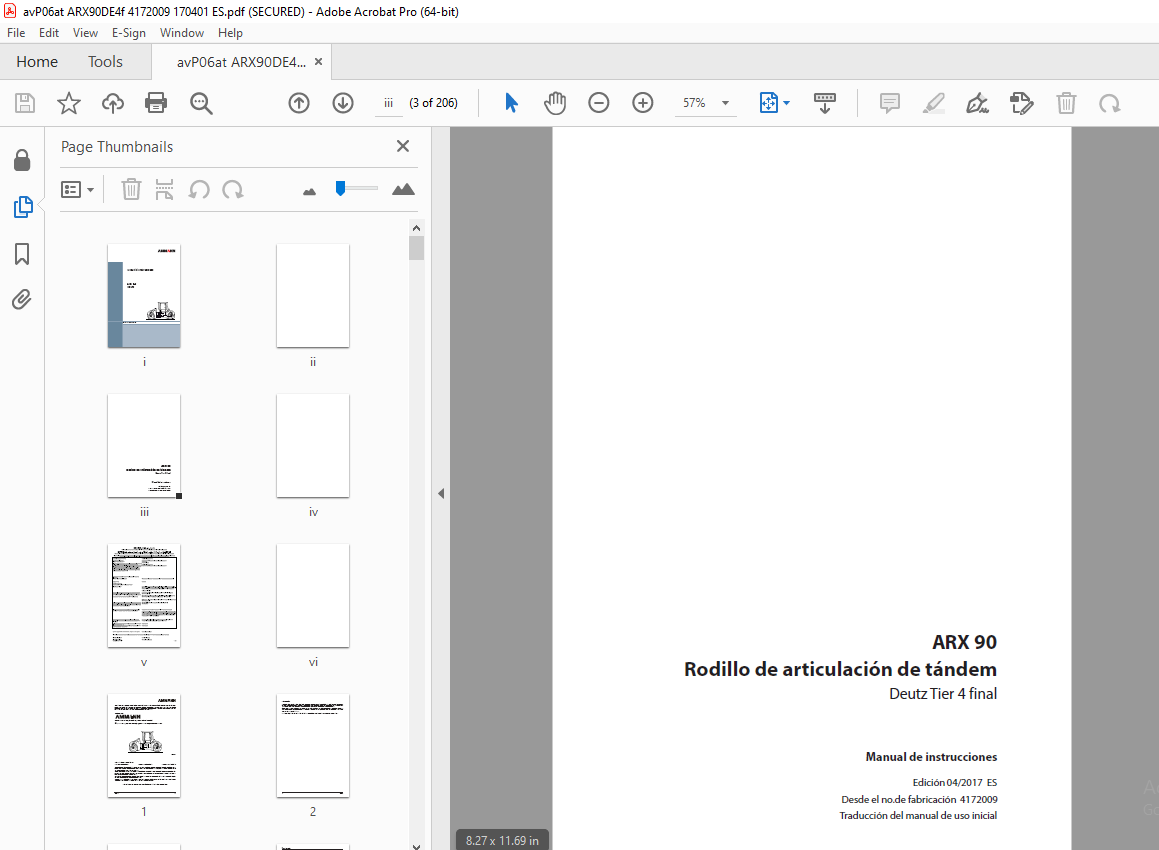The width and height of the screenshot is (1159, 850).
Task: Toggle the Page Thumbnails sidebar icon
Action: [x=23, y=207]
